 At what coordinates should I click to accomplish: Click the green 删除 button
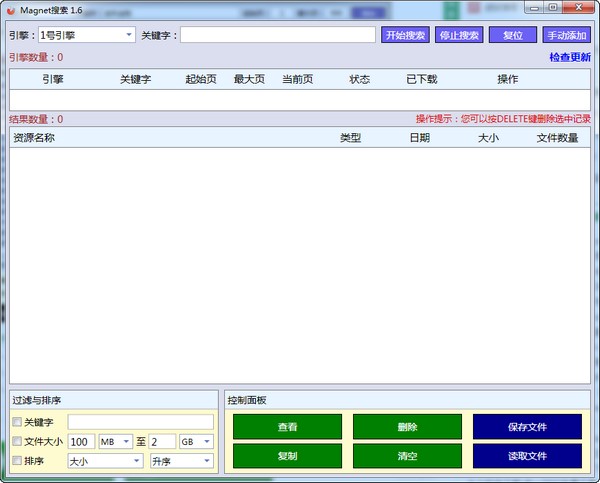[x=407, y=427]
